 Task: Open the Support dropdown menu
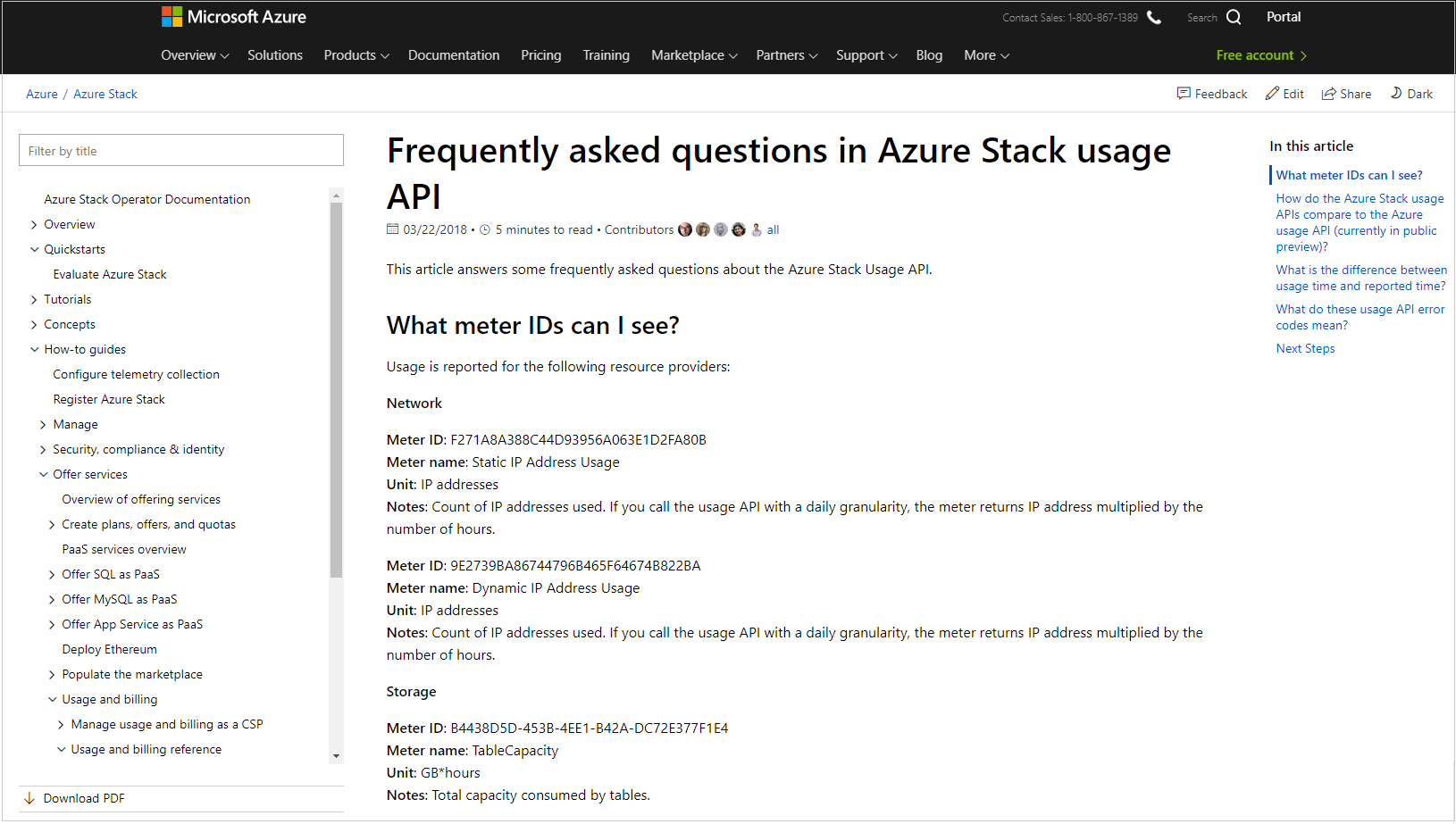(x=866, y=55)
